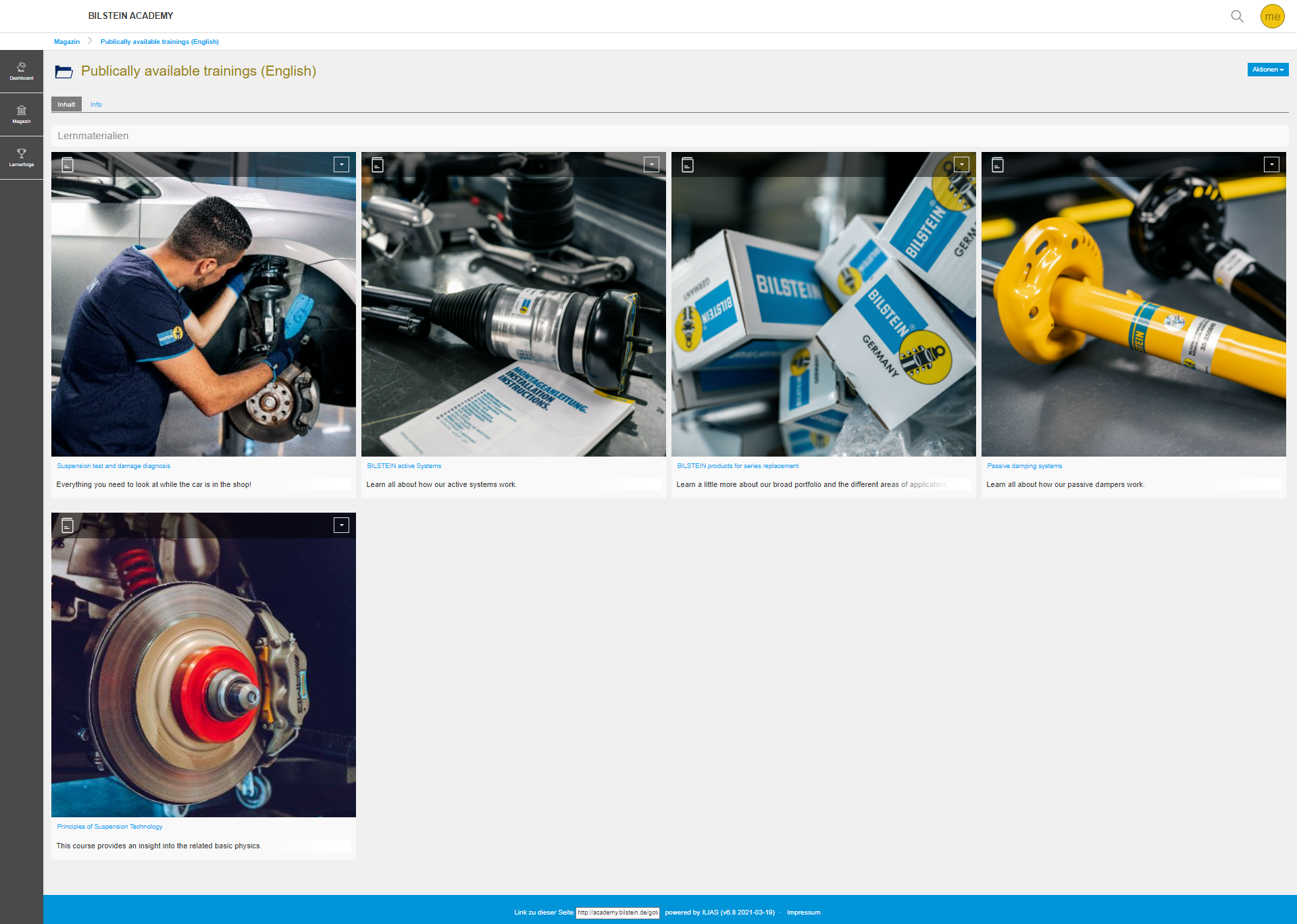1297x924 pixels.
Task: Click the BILSTEIN ACADEMY header title
Action: [130, 16]
